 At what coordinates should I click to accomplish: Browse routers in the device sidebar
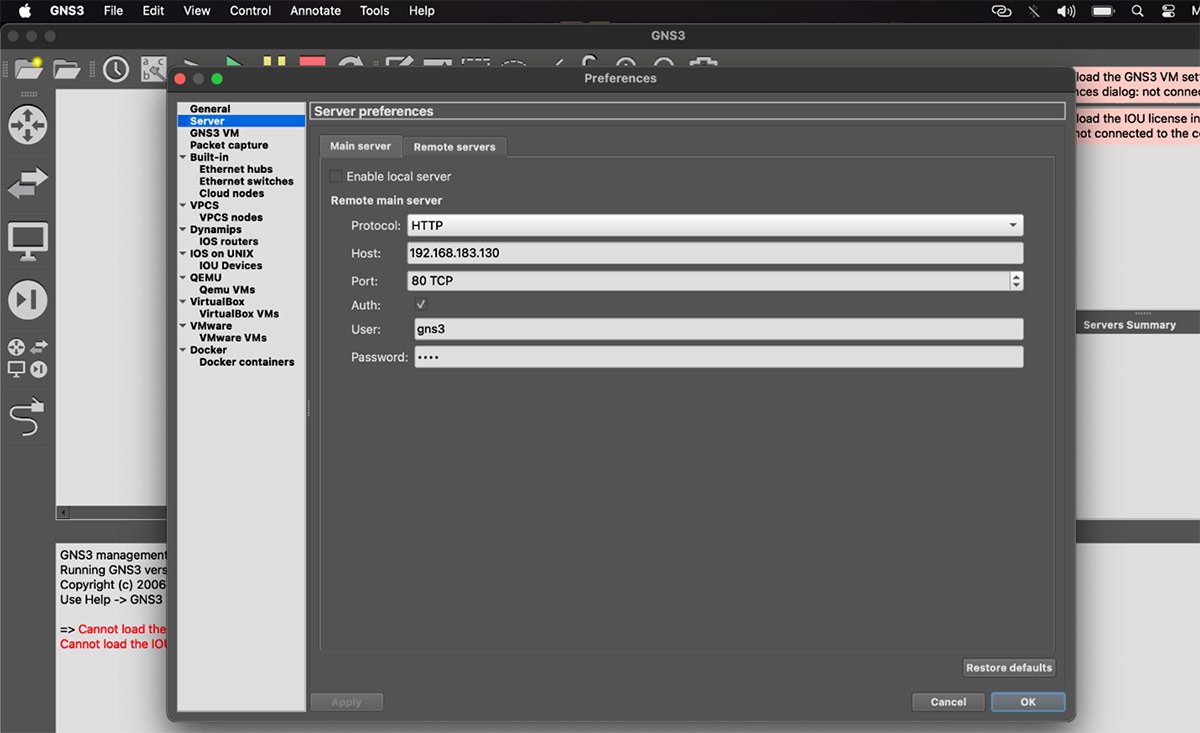[x=27, y=125]
